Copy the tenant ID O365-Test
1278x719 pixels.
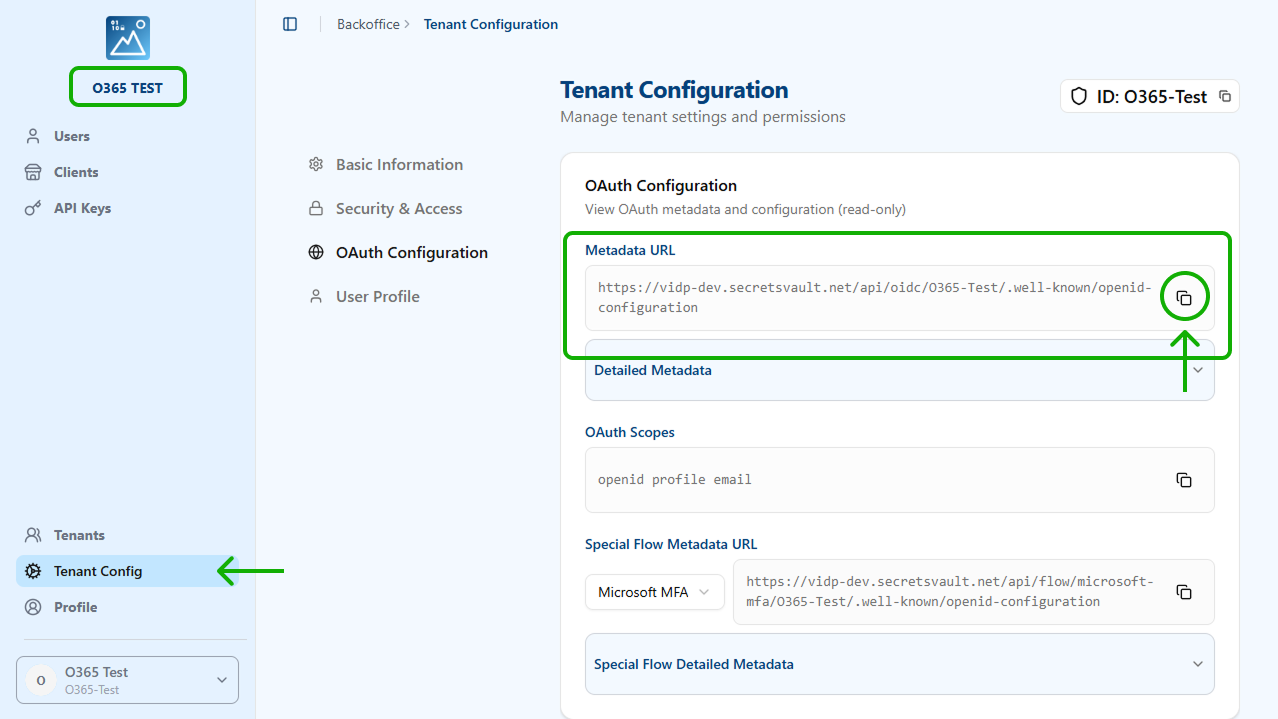1225,97
